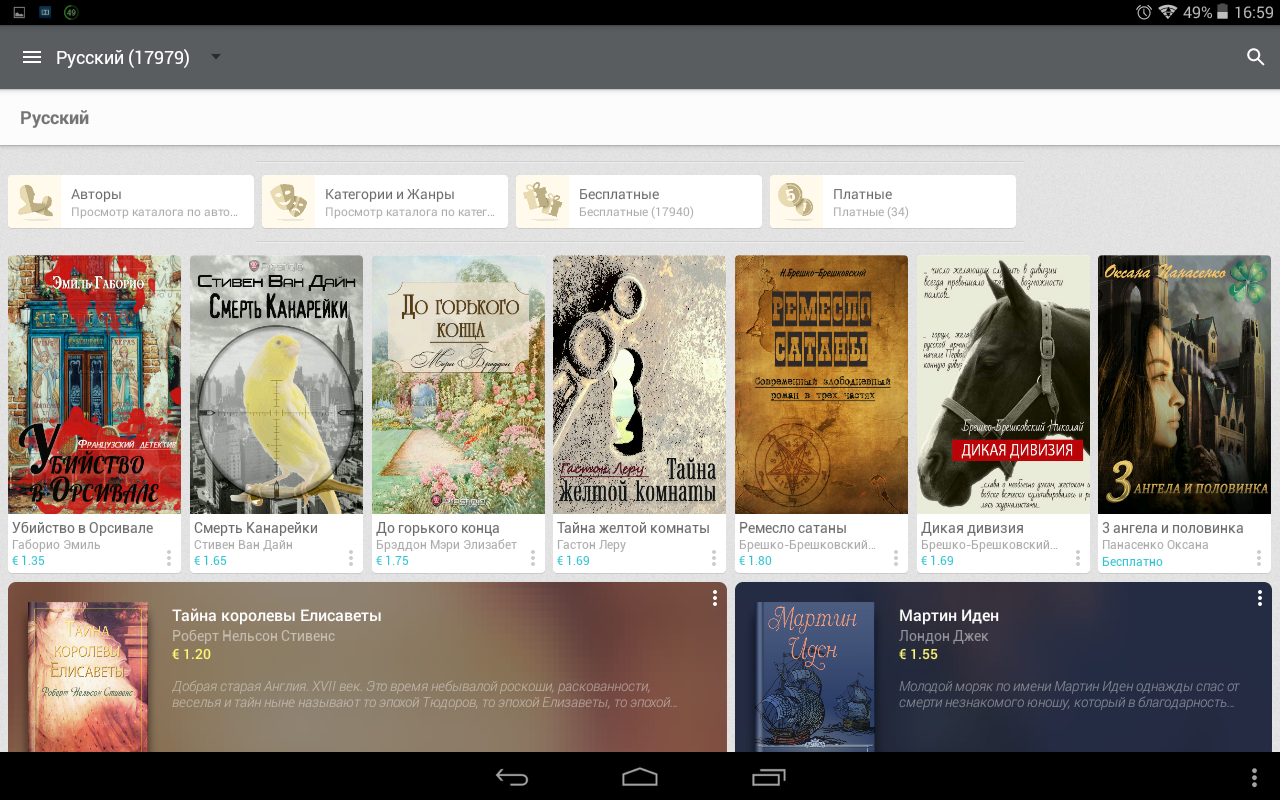Screen dimensions: 1280x800
Task: Tap the search magnifier icon
Action: (1256, 57)
